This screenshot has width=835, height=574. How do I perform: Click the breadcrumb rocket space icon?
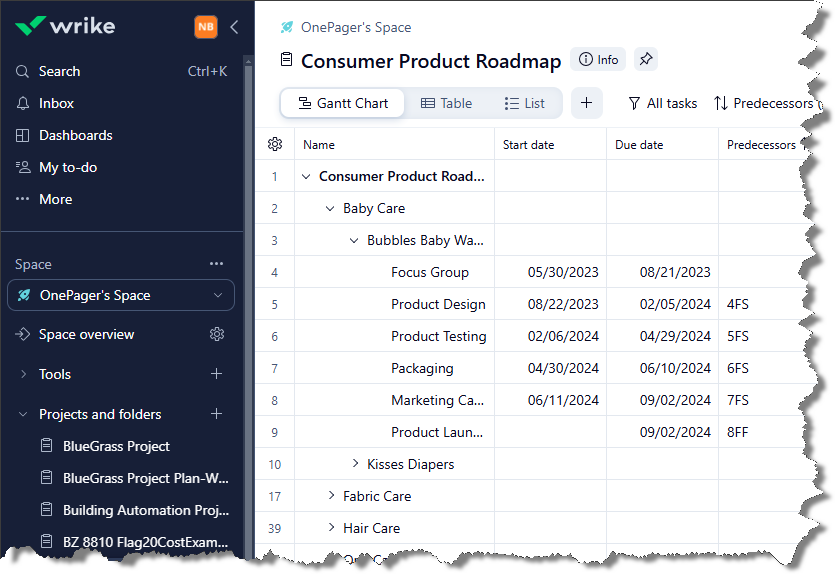(286, 27)
